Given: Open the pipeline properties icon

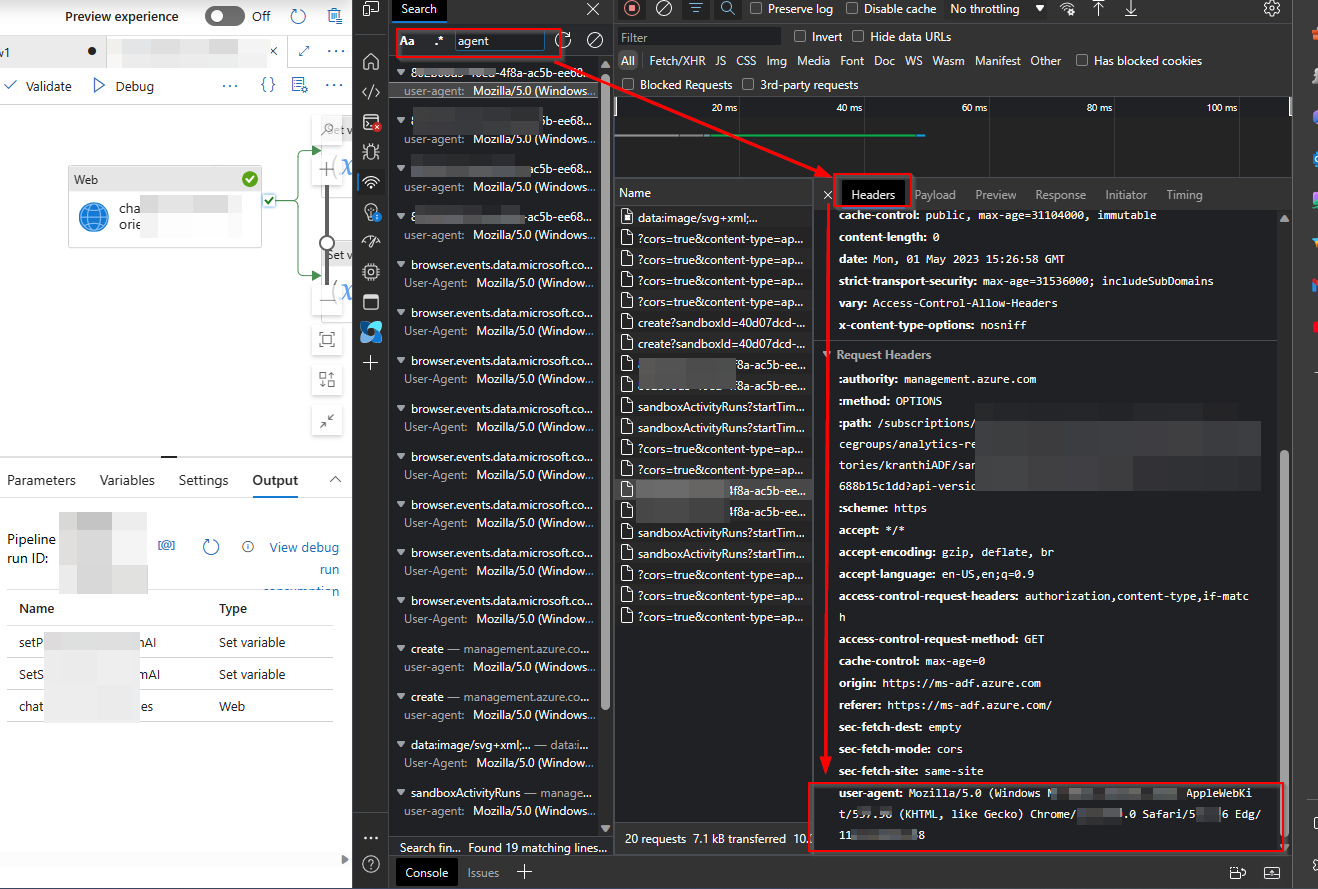Looking at the screenshot, I should tap(299, 86).
